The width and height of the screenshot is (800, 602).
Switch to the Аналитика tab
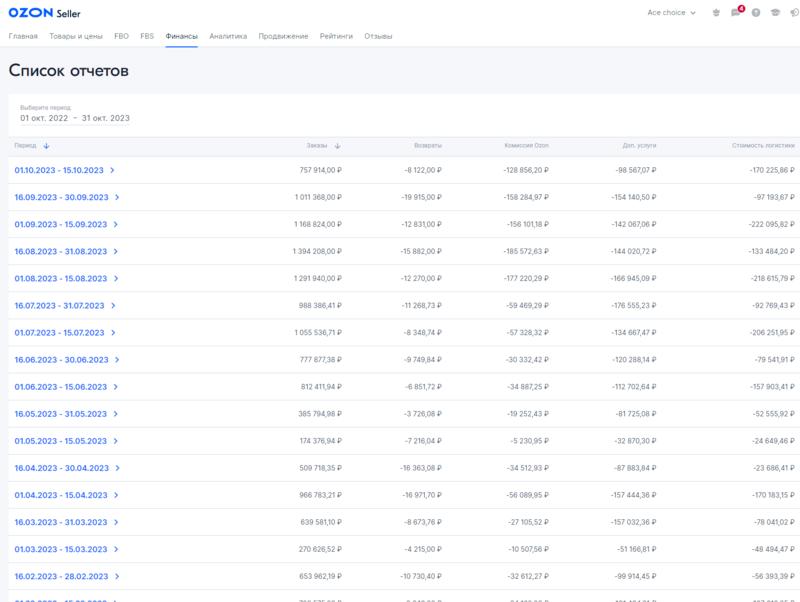tap(228, 36)
